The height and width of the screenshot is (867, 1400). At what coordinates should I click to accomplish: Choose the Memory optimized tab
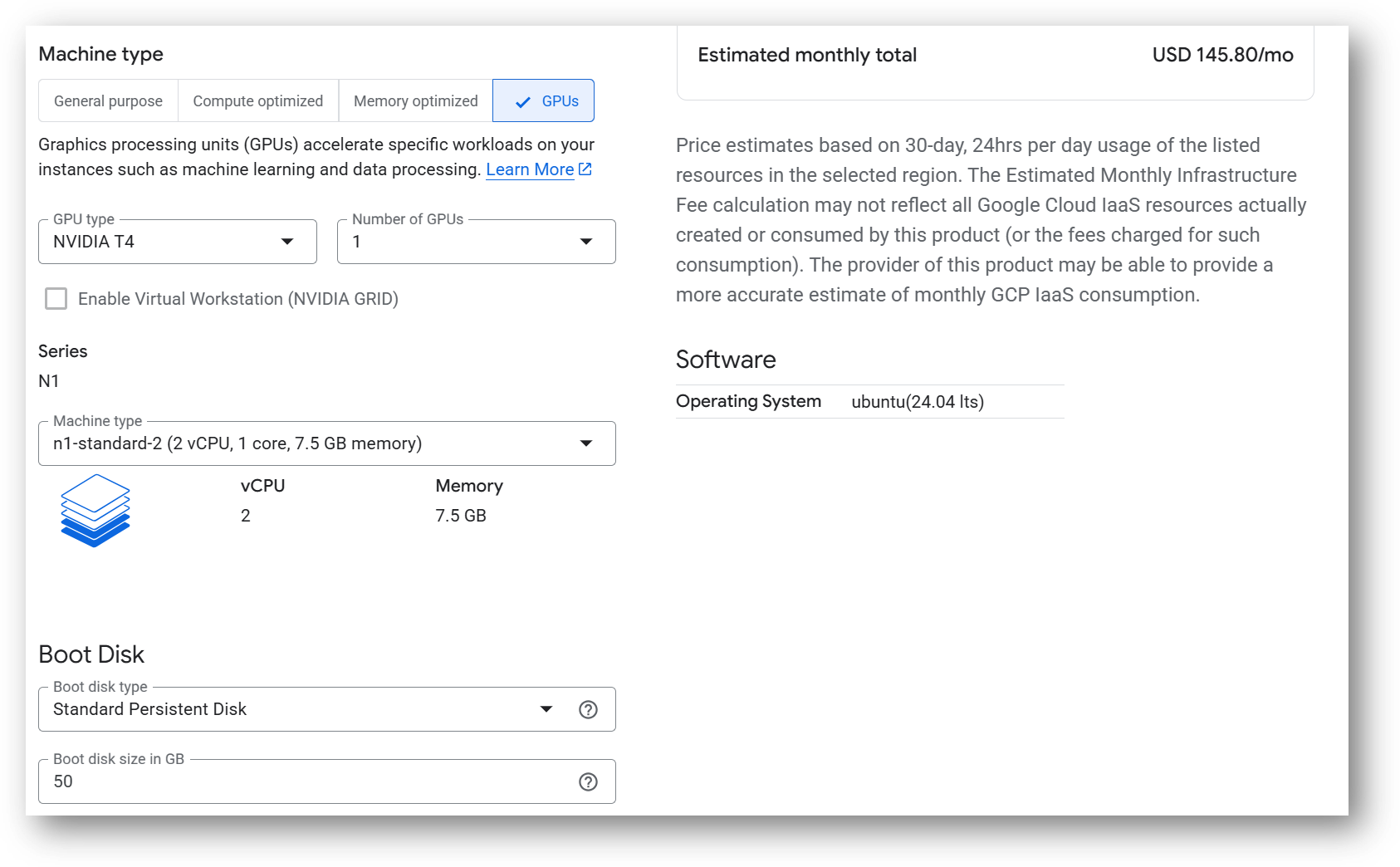click(415, 100)
